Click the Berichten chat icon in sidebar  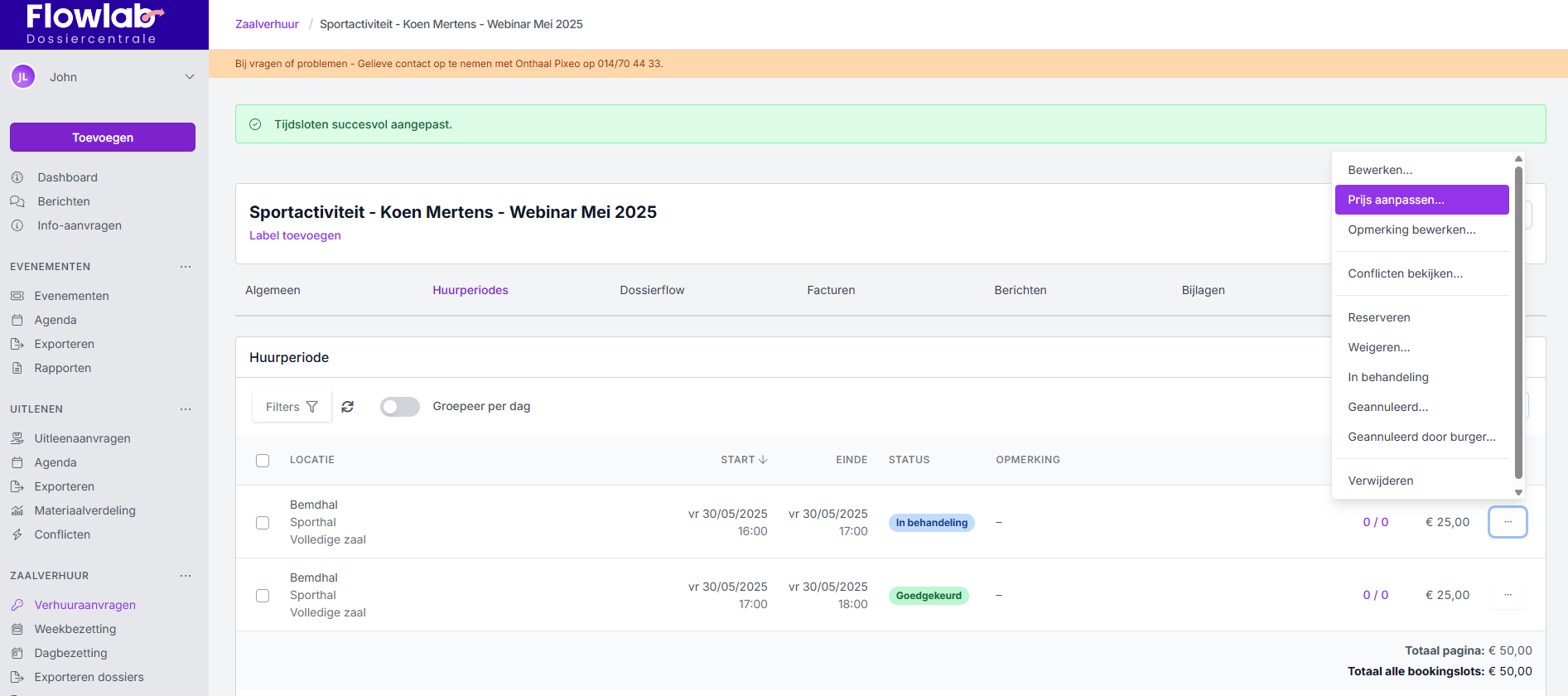[x=17, y=201]
